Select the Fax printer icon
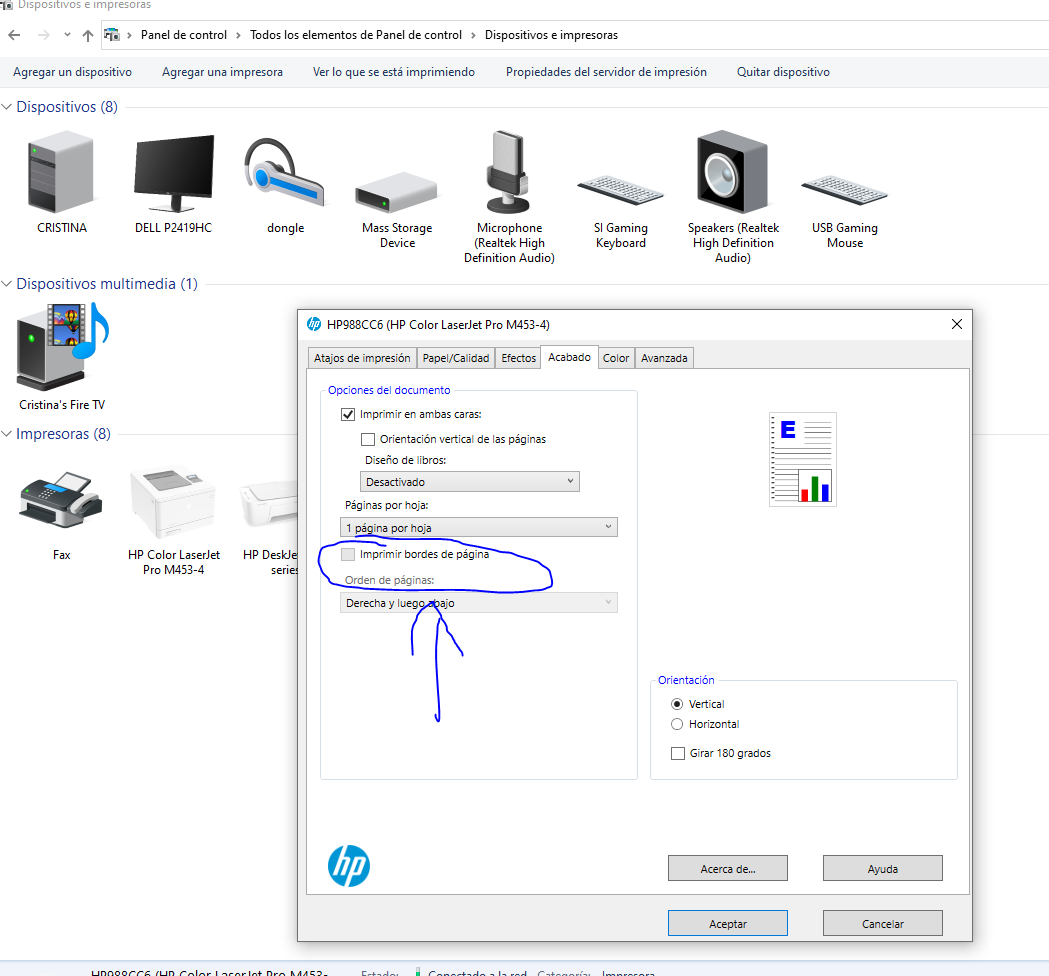The height and width of the screenshot is (976, 1049). coord(61,500)
